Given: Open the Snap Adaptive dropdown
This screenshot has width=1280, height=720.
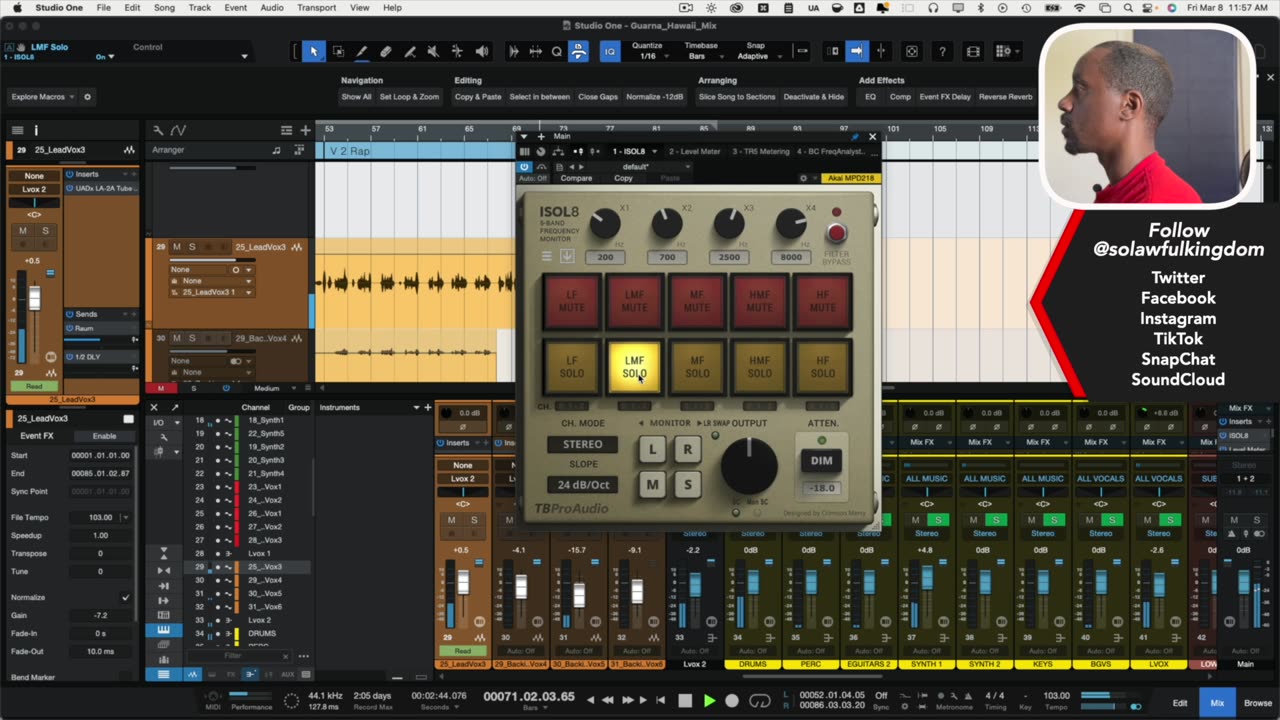Looking at the screenshot, I should pyautogui.click(x=758, y=56).
